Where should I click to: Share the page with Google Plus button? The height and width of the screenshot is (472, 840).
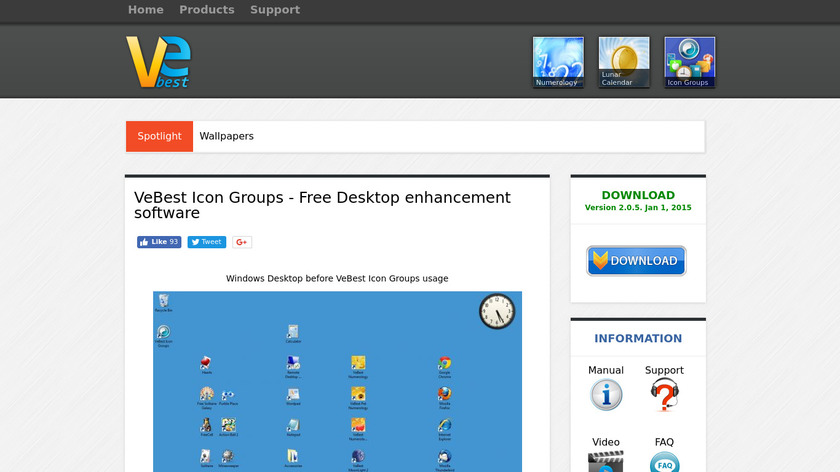click(x=242, y=242)
